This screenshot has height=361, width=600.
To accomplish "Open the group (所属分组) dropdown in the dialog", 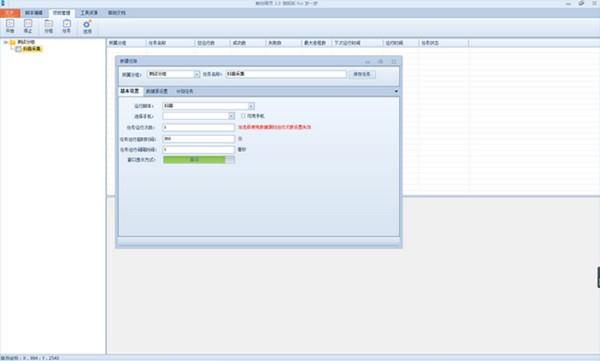I will tap(197, 74).
